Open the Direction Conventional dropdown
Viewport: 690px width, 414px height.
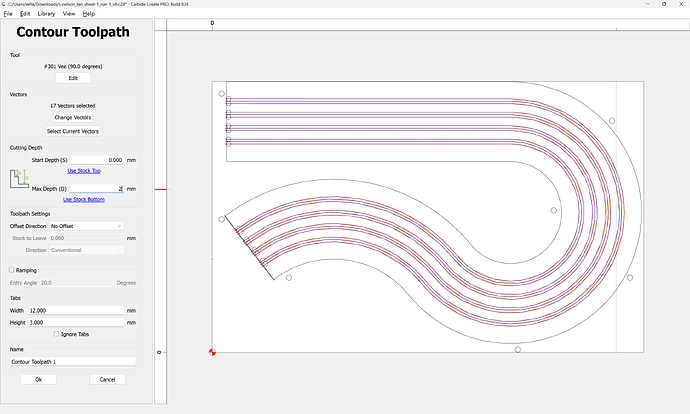(86, 249)
